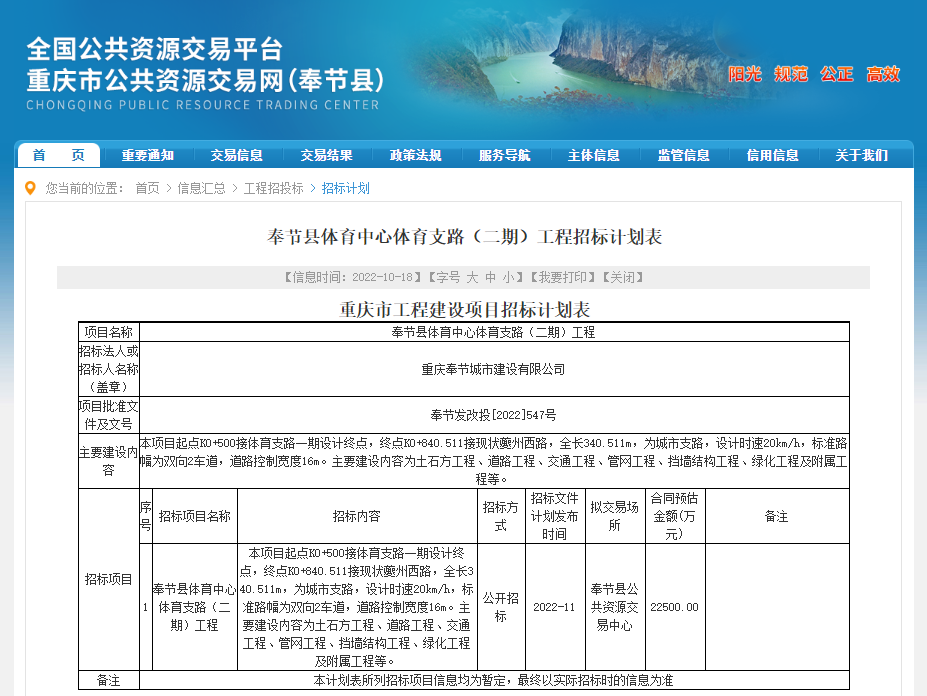The height and width of the screenshot is (696, 927).
Task: Set font size to 大
Action: tap(472, 277)
